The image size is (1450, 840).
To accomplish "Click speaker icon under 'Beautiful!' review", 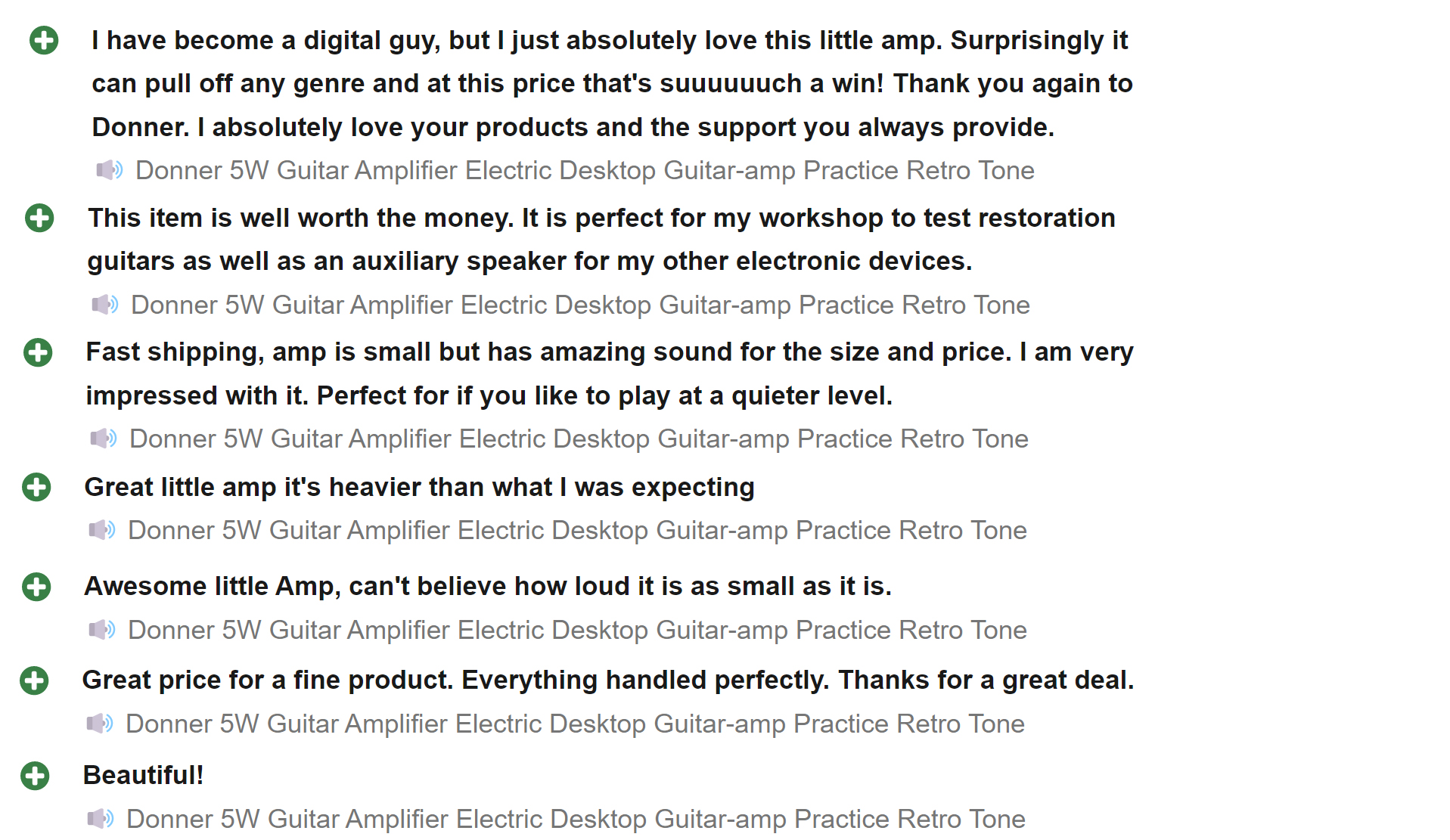I will point(101,819).
